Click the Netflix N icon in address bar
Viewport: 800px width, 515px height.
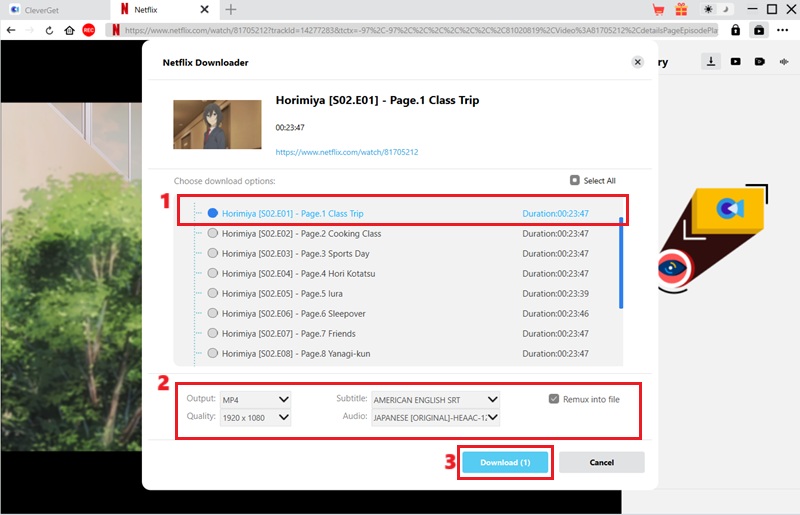(x=116, y=30)
